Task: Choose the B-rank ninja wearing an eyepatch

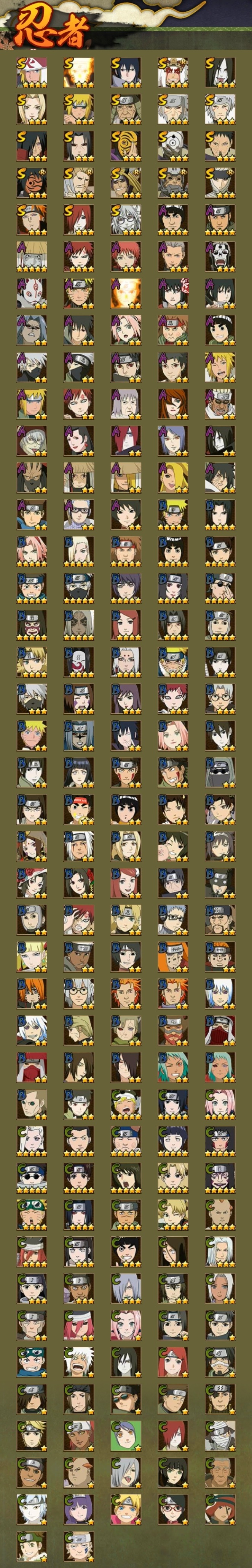Action: pos(220,589)
